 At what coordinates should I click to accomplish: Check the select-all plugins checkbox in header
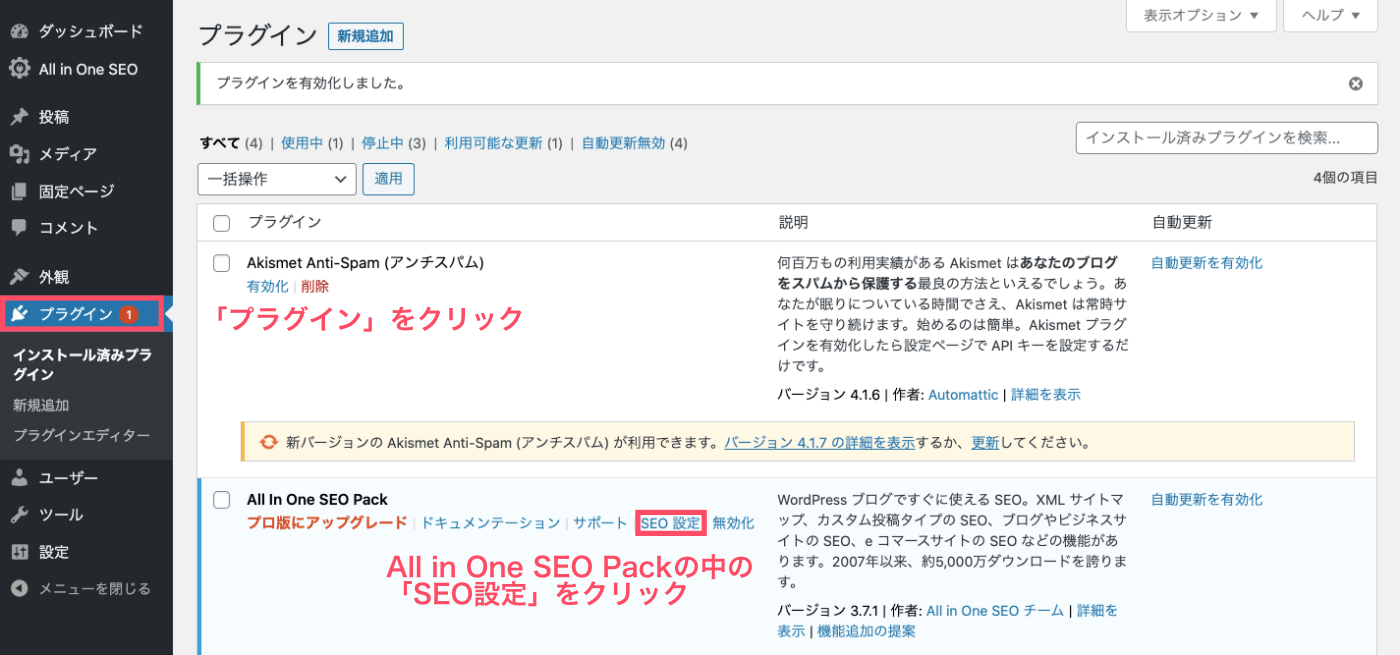pos(222,223)
